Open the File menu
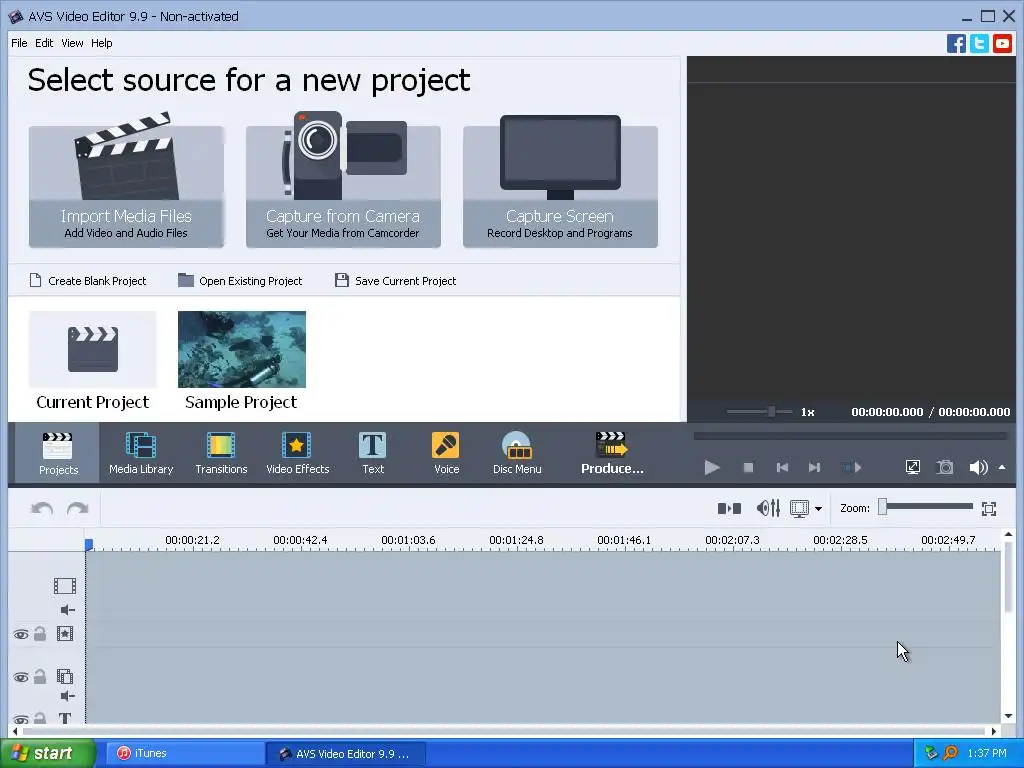Screen dimensions: 1024x768 tap(19, 43)
